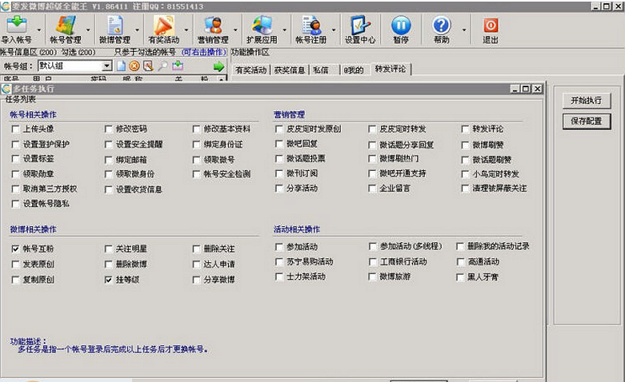The height and width of the screenshot is (382, 625).
Task: Click the green arrow icon beside account group
Action: [x=219, y=67]
